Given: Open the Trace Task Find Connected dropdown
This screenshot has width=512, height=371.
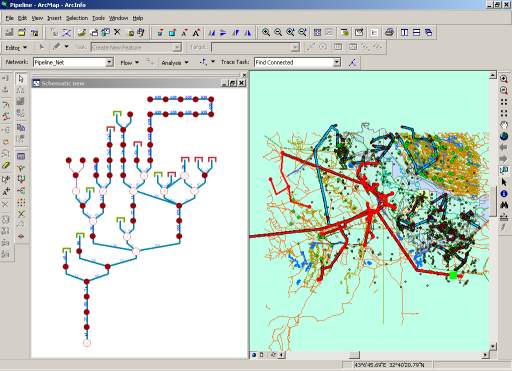Looking at the screenshot, I should [337, 62].
